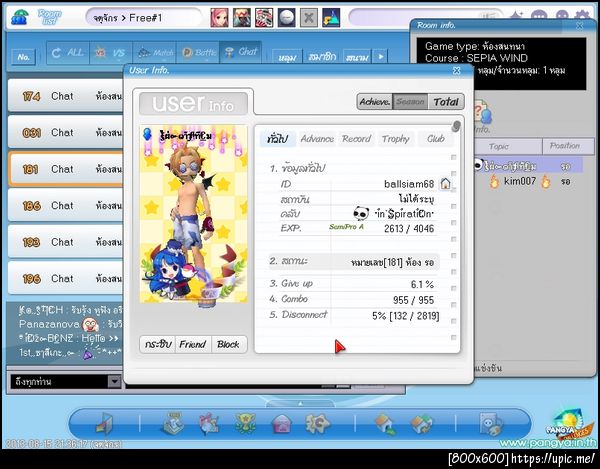Select the pink-haired character portrait
The height and width of the screenshot is (469, 600).
tap(220, 18)
